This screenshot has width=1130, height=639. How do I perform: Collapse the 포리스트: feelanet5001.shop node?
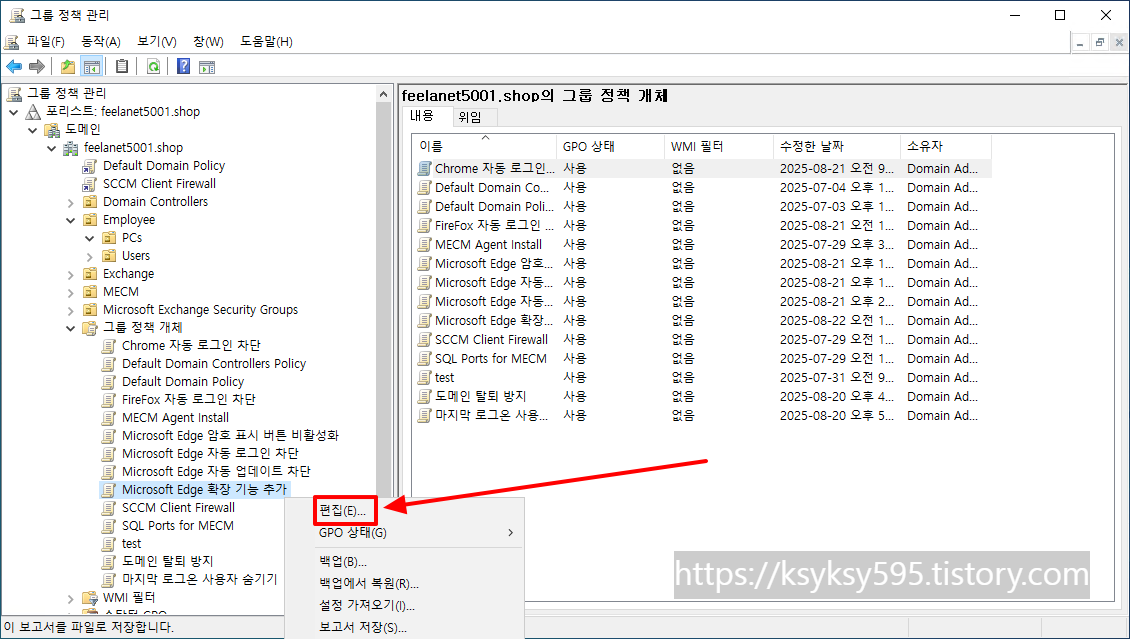14,112
